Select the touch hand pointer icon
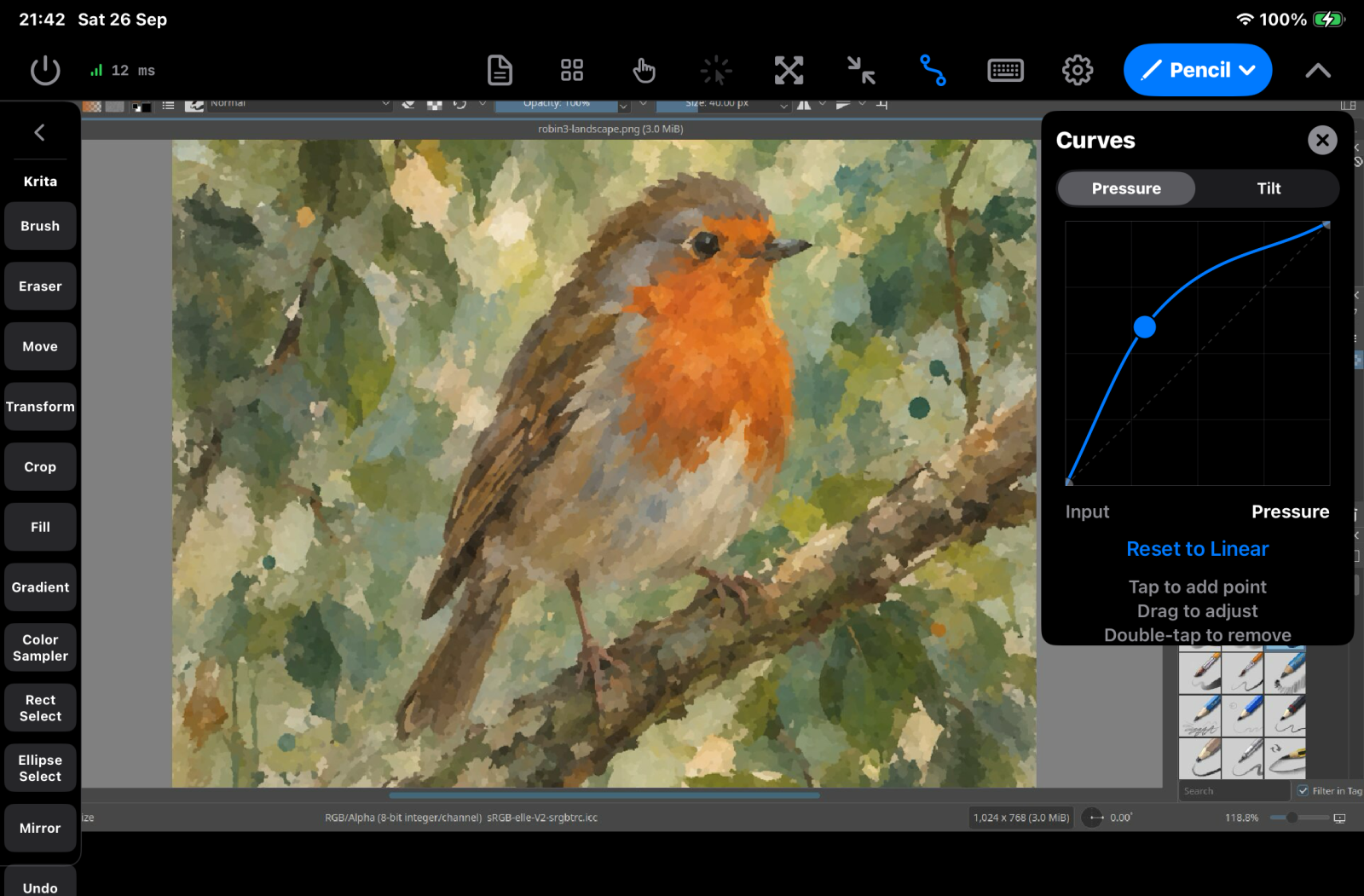 (644, 71)
